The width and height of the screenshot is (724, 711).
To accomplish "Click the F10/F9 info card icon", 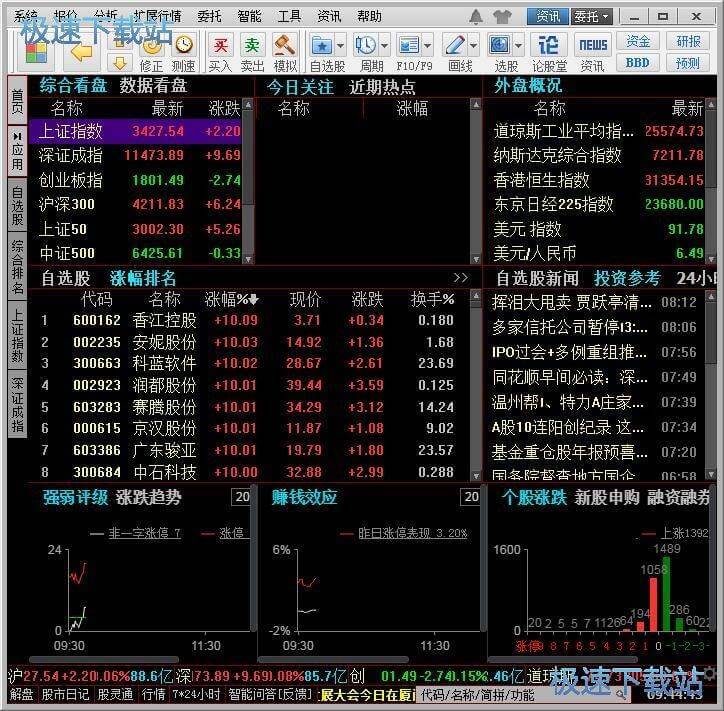I will pyautogui.click(x=409, y=45).
